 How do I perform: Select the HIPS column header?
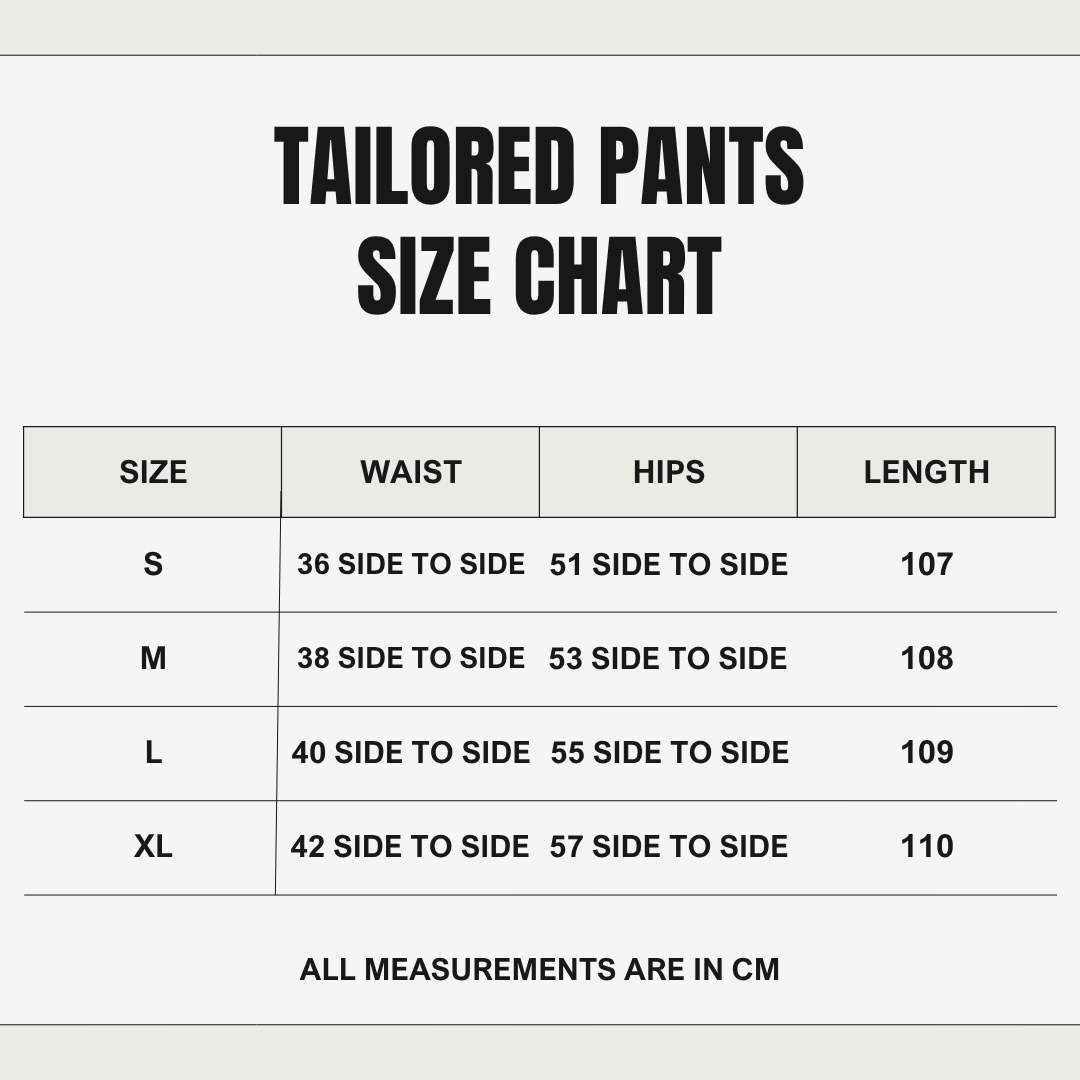pyautogui.click(x=669, y=472)
